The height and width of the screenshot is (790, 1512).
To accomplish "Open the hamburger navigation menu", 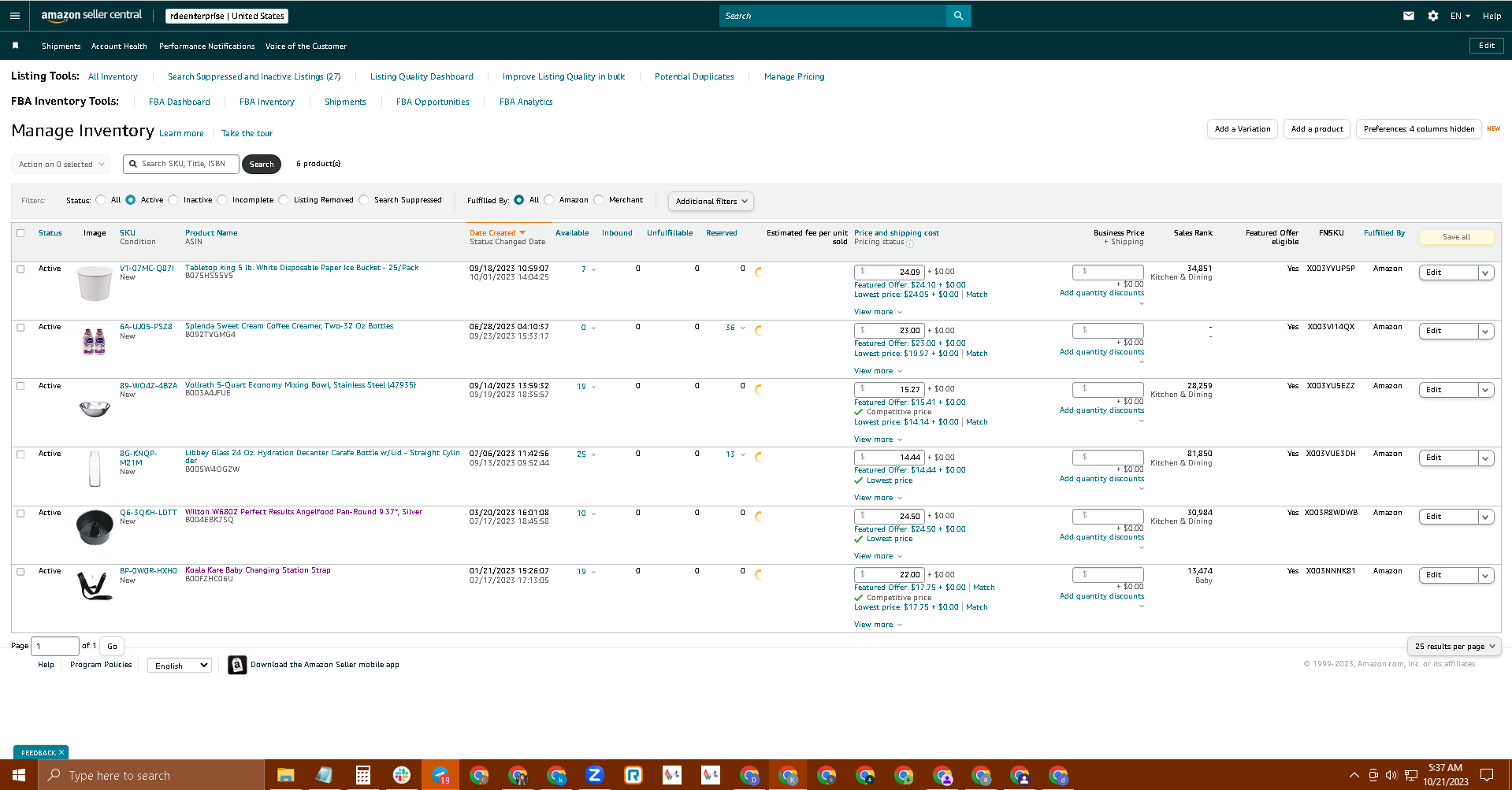I will [x=15, y=16].
